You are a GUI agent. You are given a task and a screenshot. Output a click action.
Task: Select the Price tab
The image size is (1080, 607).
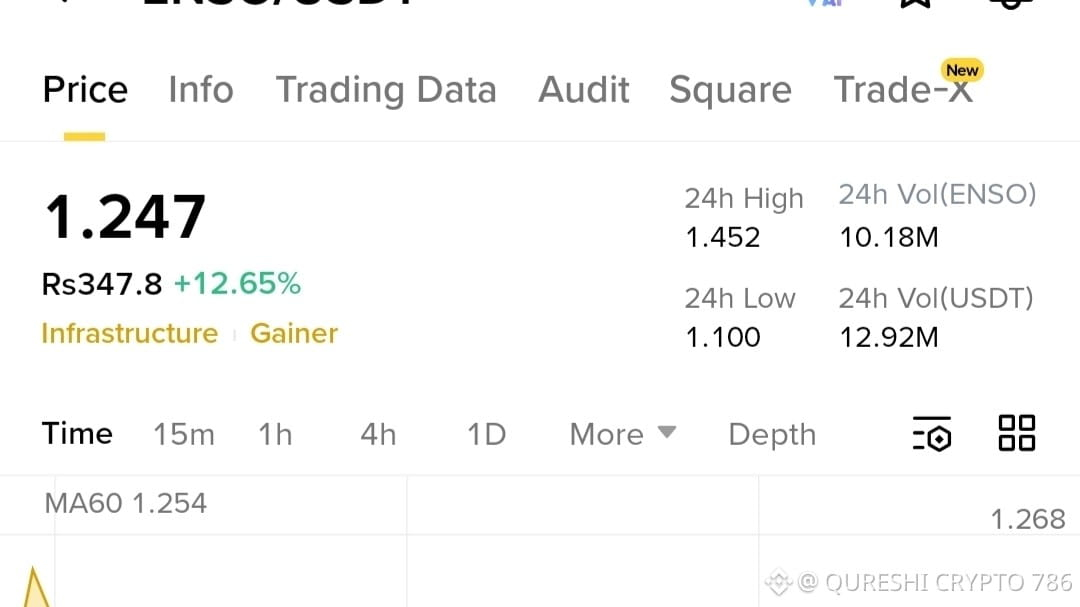(85, 90)
